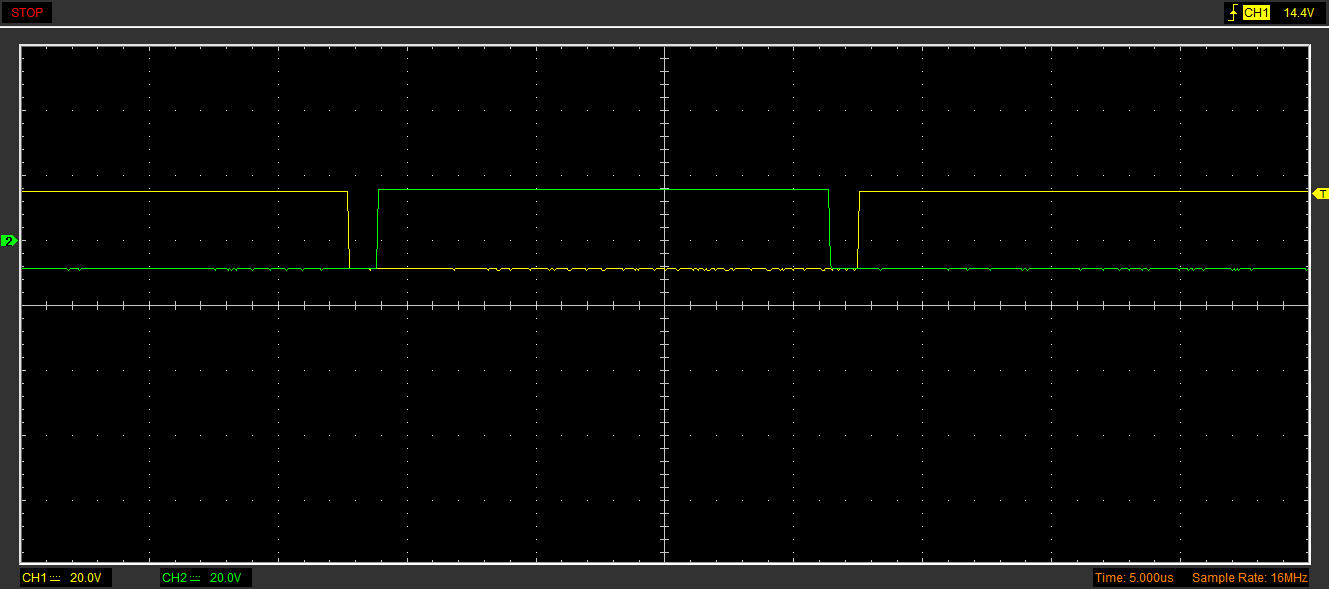Click the falling edge of green CH2 pulse

(830, 230)
